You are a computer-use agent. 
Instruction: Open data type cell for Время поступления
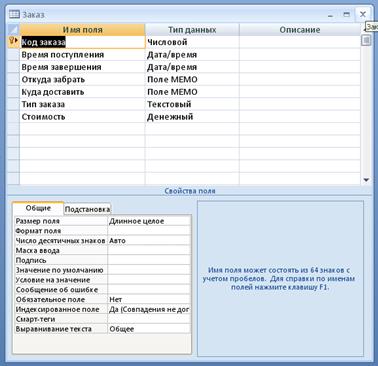[x=192, y=55]
